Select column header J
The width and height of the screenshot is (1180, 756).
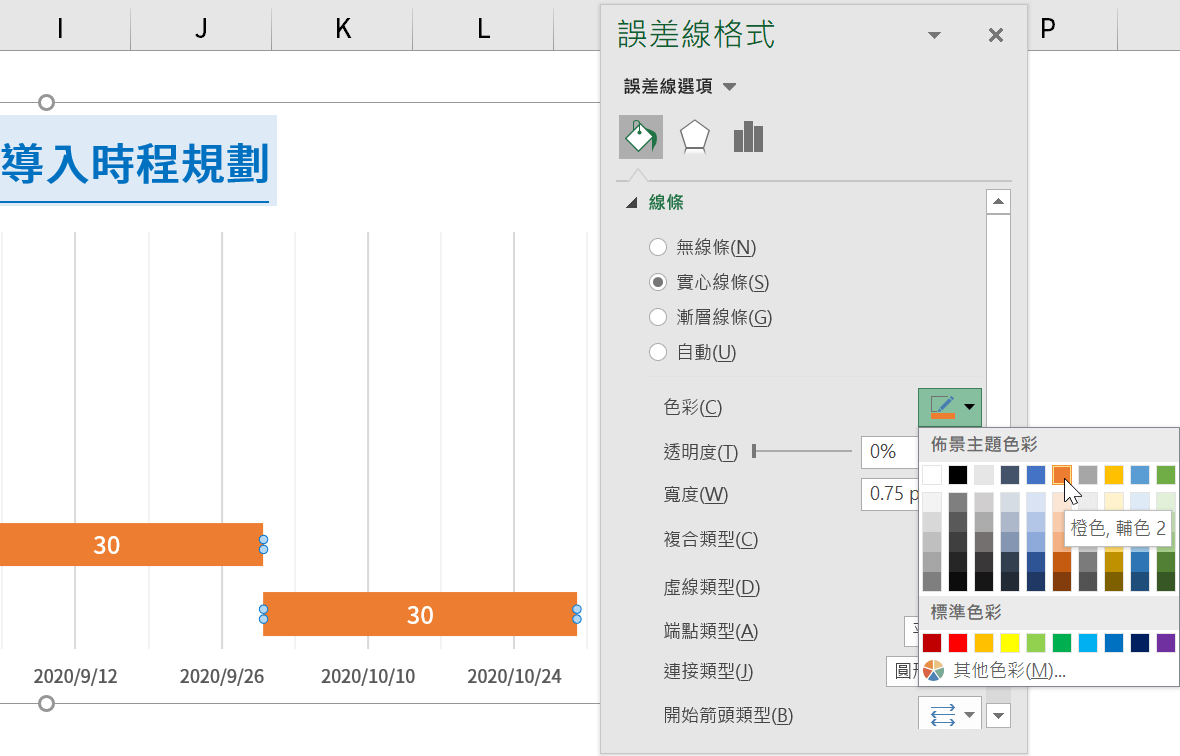tap(201, 28)
